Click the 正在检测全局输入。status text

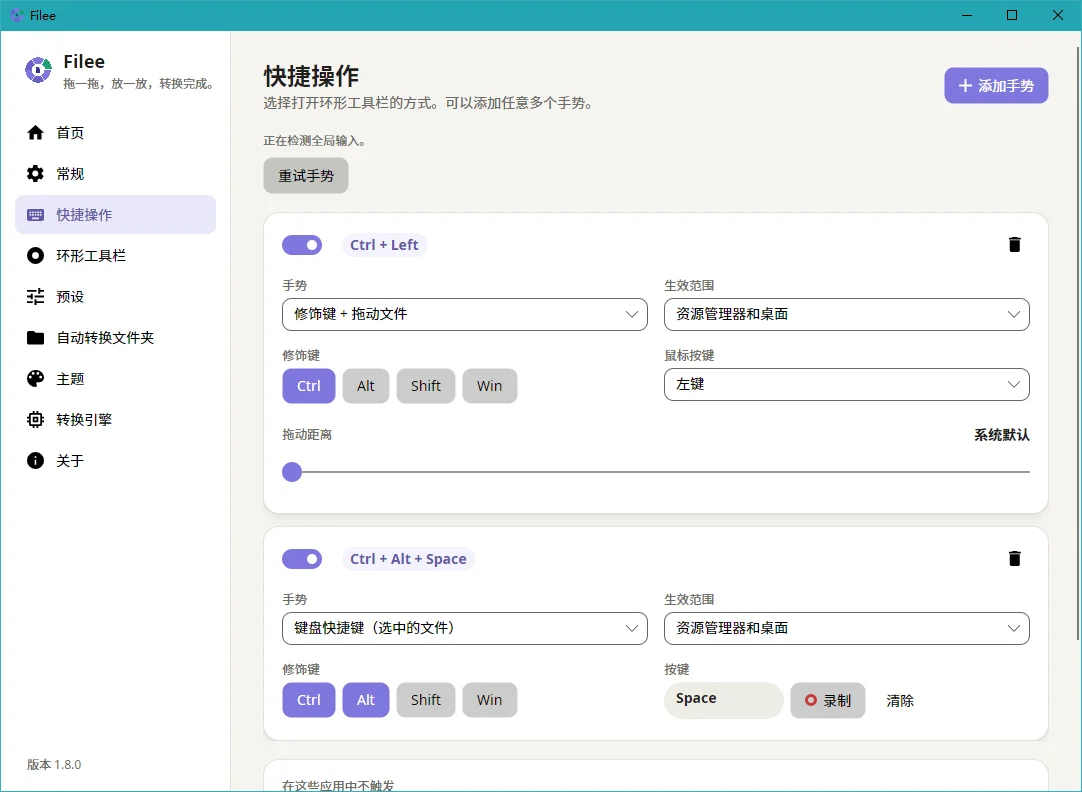(315, 141)
